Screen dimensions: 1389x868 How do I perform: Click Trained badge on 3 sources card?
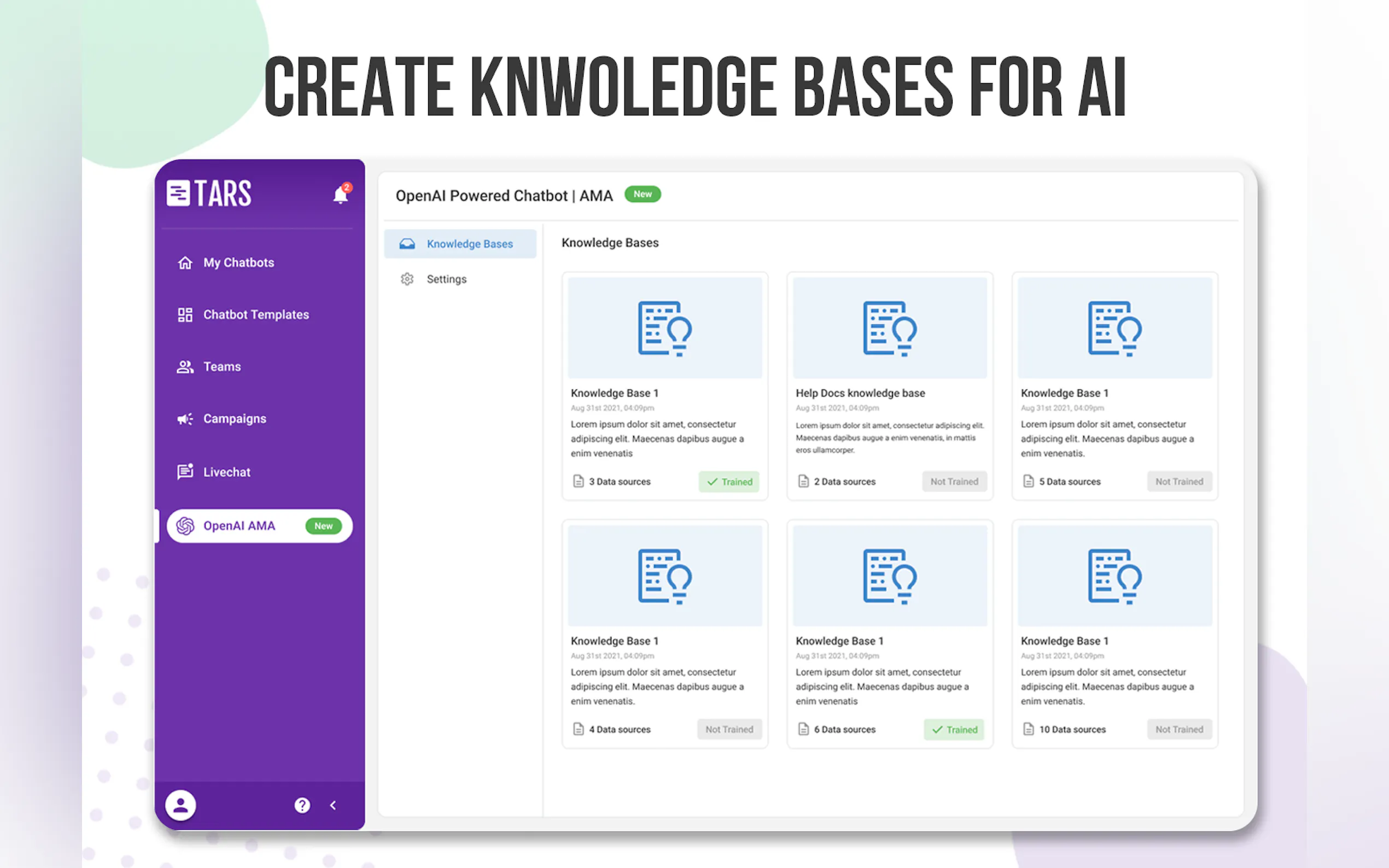point(728,482)
